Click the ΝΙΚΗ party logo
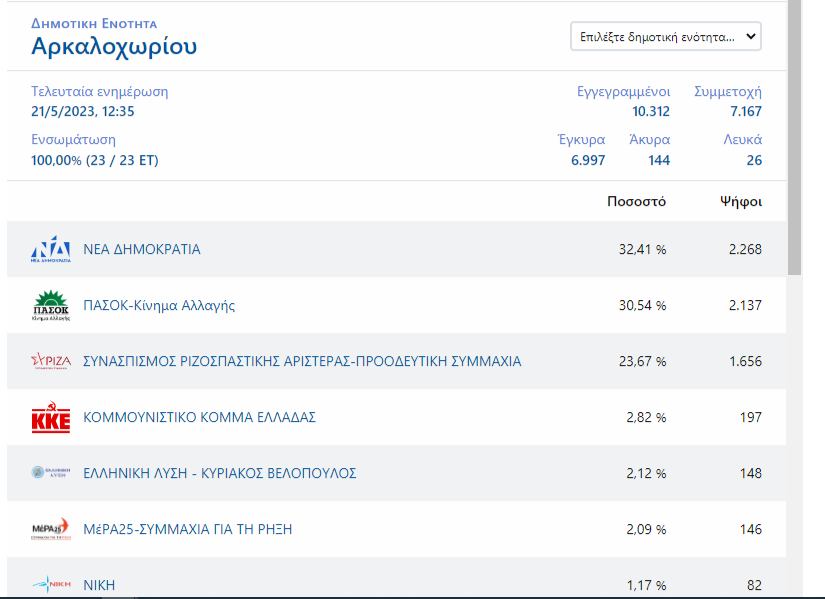The width and height of the screenshot is (825, 599). pyautogui.click(x=51, y=585)
